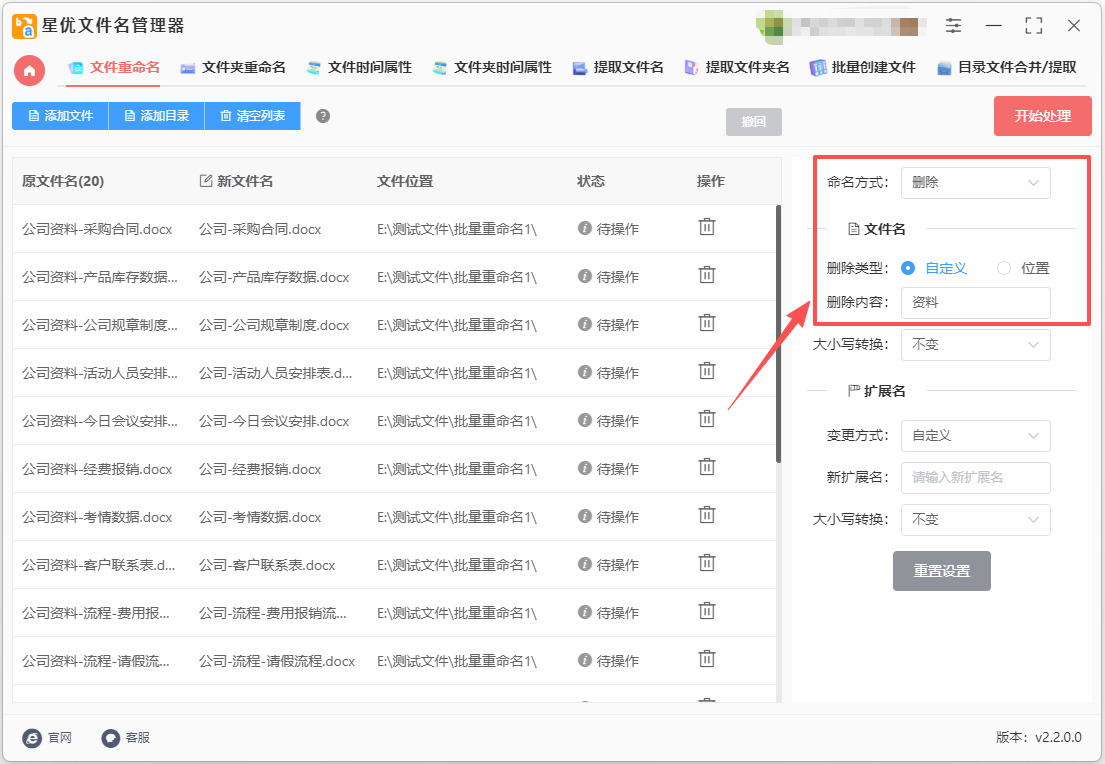The height and width of the screenshot is (764, 1105).
Task: Remove the 考情数据.docx file via trash icon
Action: click(706, 515)
